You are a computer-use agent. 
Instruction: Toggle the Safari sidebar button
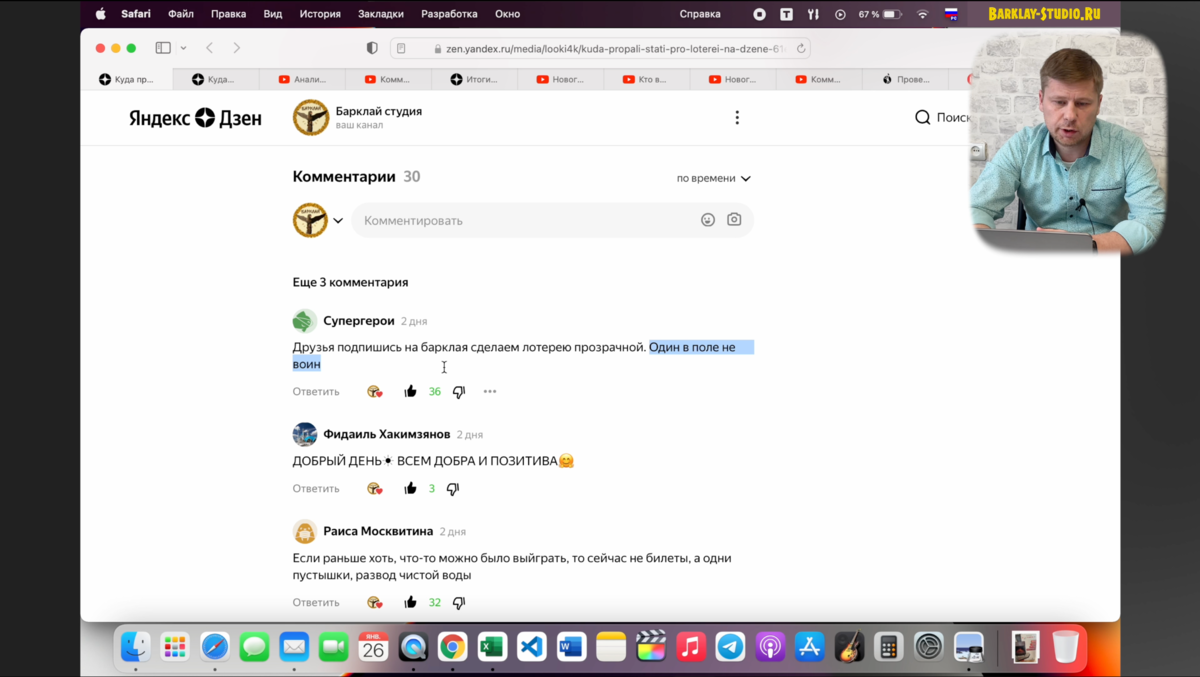click(163, 48)
